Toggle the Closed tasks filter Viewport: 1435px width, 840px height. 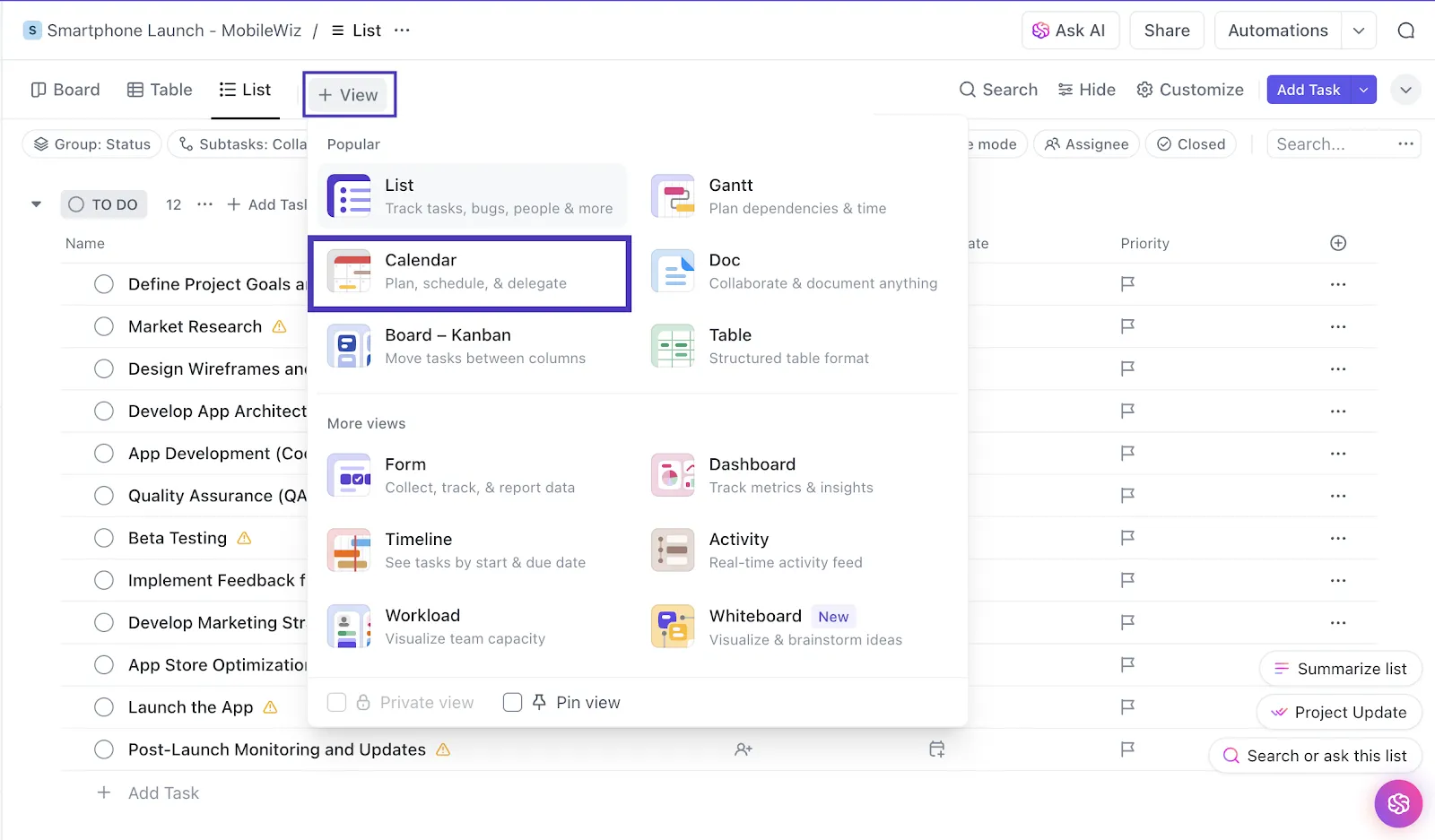(1191, 144)
